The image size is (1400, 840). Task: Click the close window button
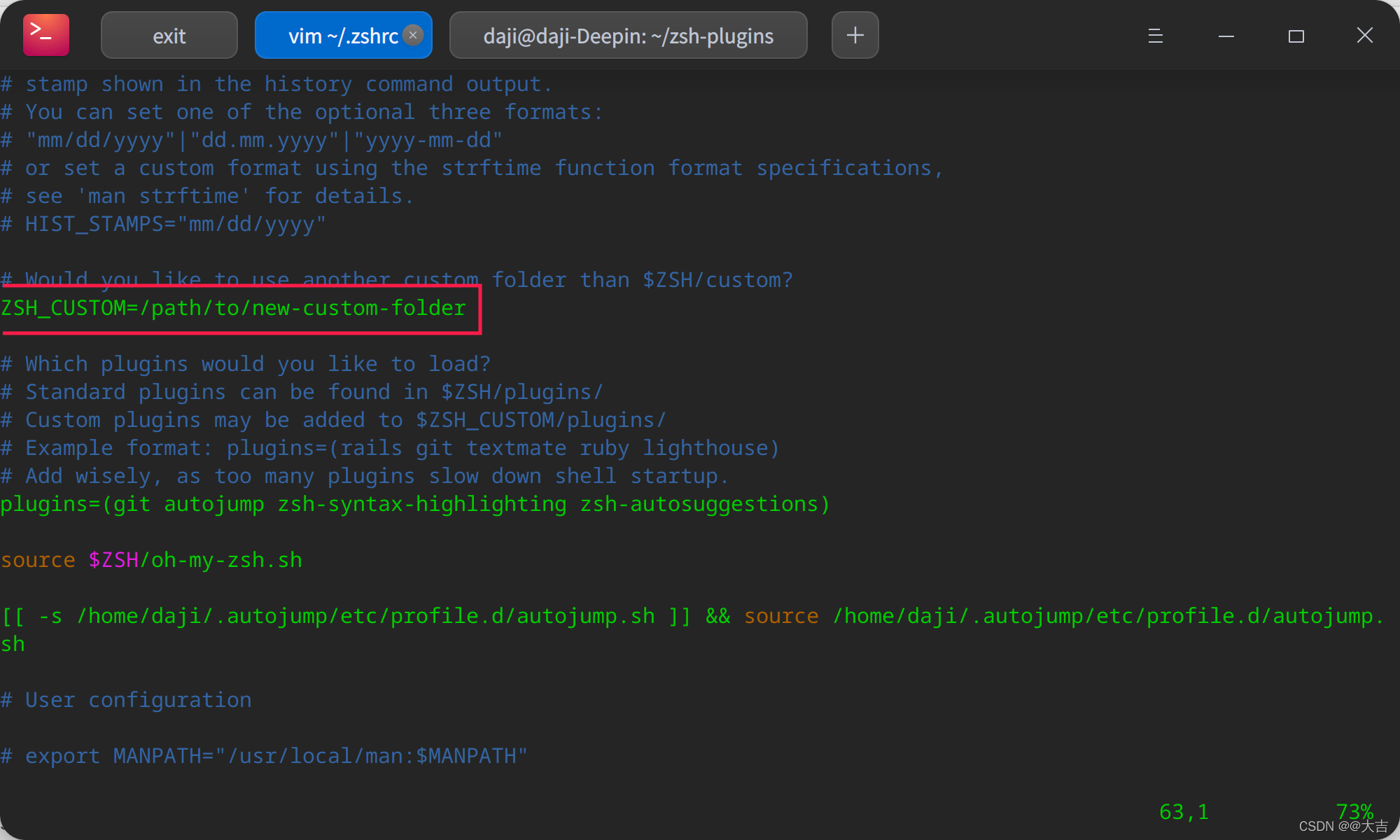pyautogui.click(x=1365, y=35)
